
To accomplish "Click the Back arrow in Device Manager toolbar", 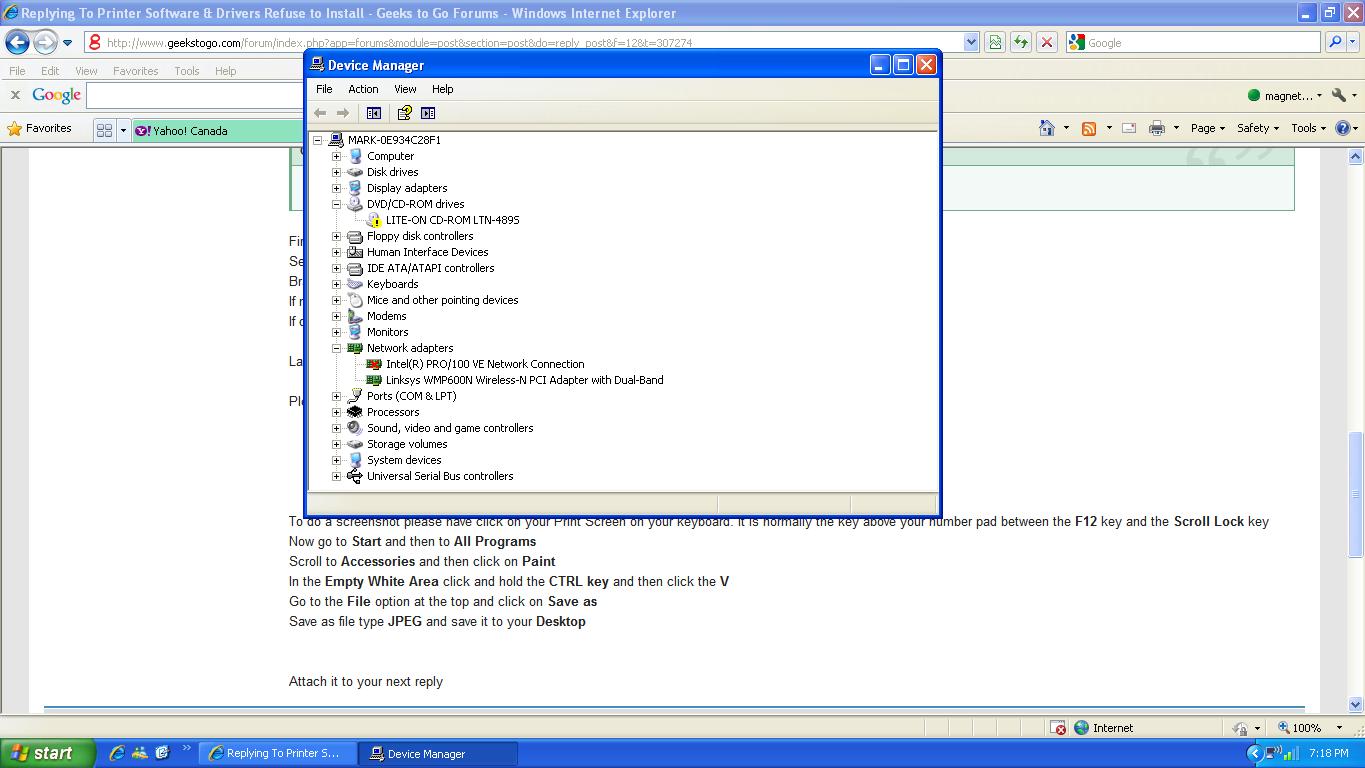I will click(320, 113).
